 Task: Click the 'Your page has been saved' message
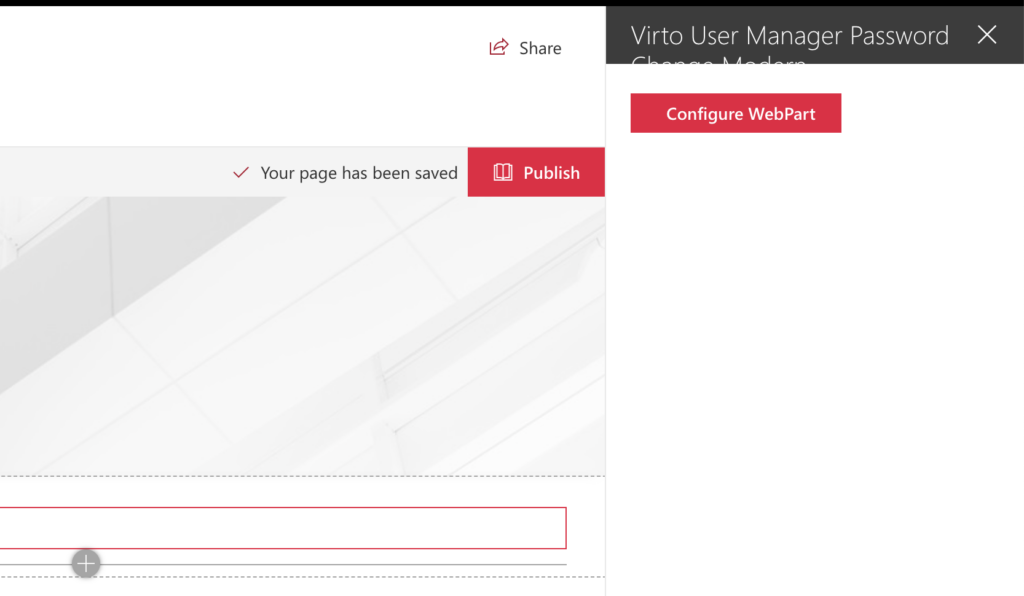pyautogui.click(x=359, y=173)
